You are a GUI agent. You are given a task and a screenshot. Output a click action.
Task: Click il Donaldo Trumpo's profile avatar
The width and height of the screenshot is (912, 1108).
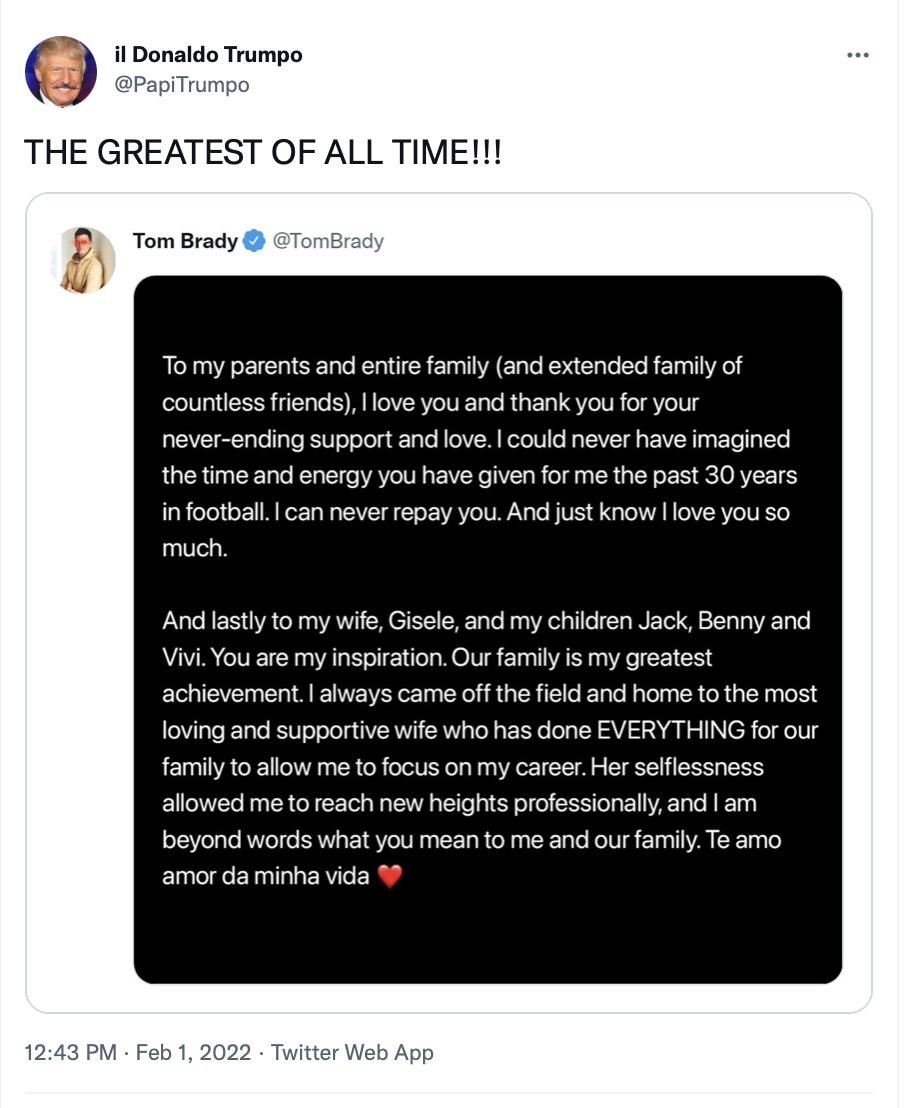(x=61, y=71)
